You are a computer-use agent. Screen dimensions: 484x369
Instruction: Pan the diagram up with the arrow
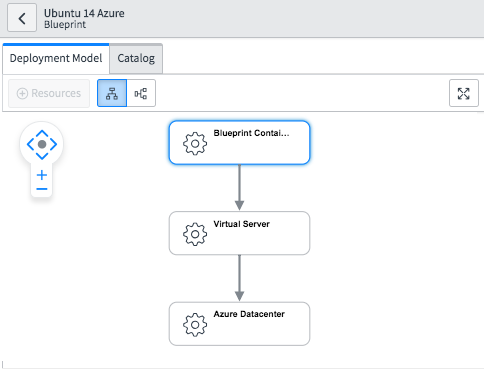tap(42, 133)
